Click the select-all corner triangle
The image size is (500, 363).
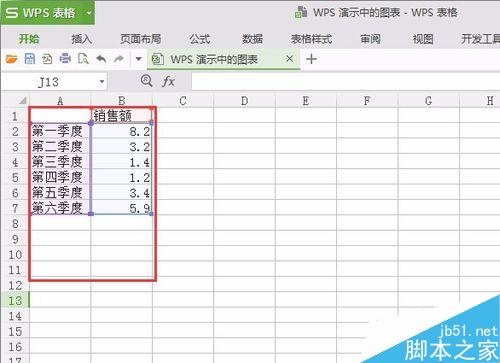point(22,100)
